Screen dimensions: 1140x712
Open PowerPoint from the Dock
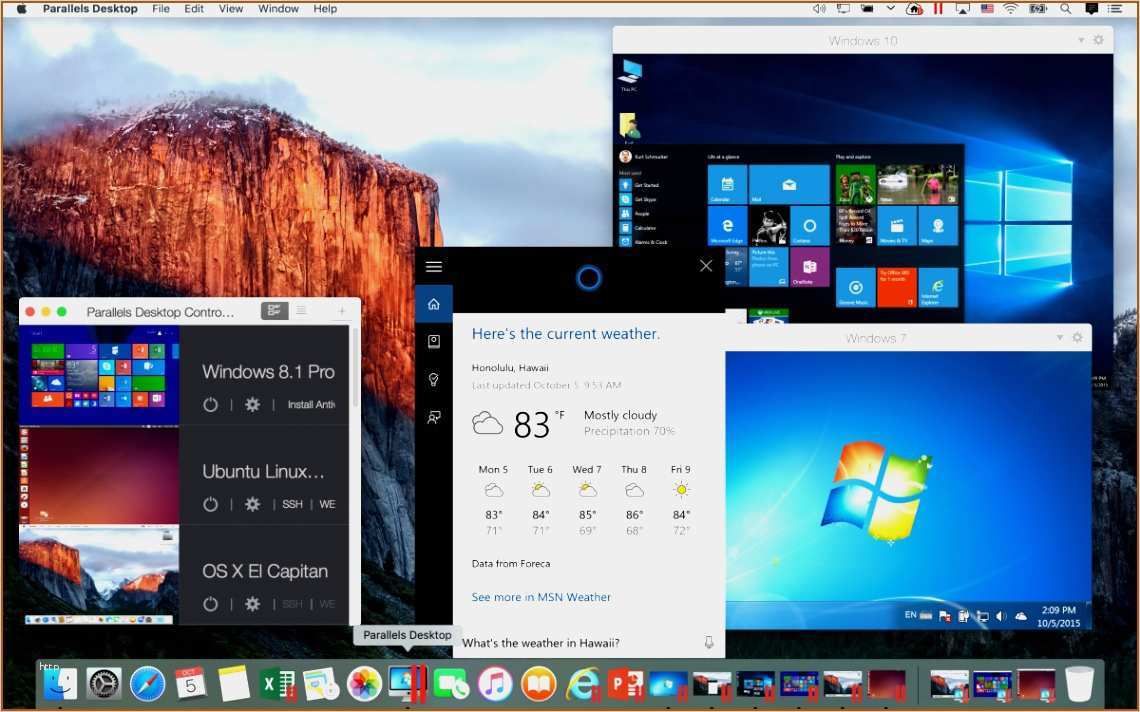625,684
